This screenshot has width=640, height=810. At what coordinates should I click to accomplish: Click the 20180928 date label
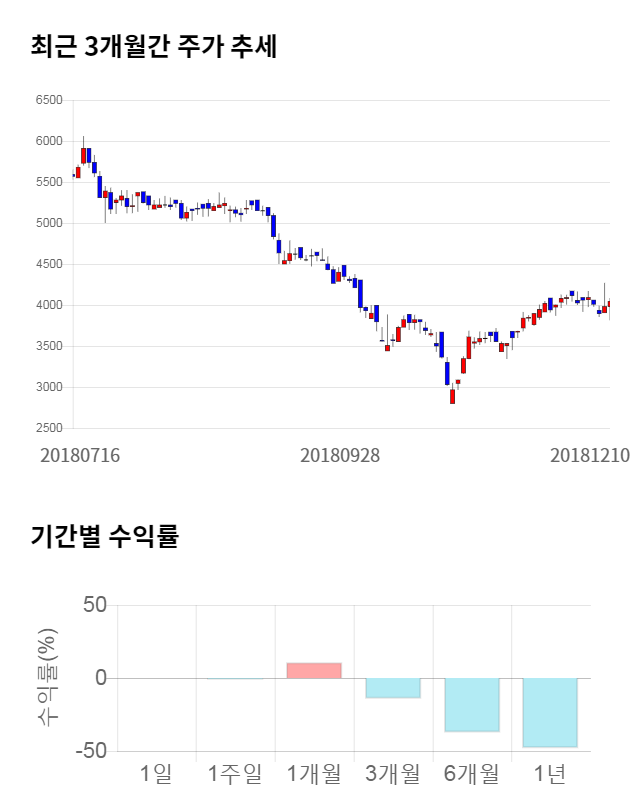coord(340,454)
